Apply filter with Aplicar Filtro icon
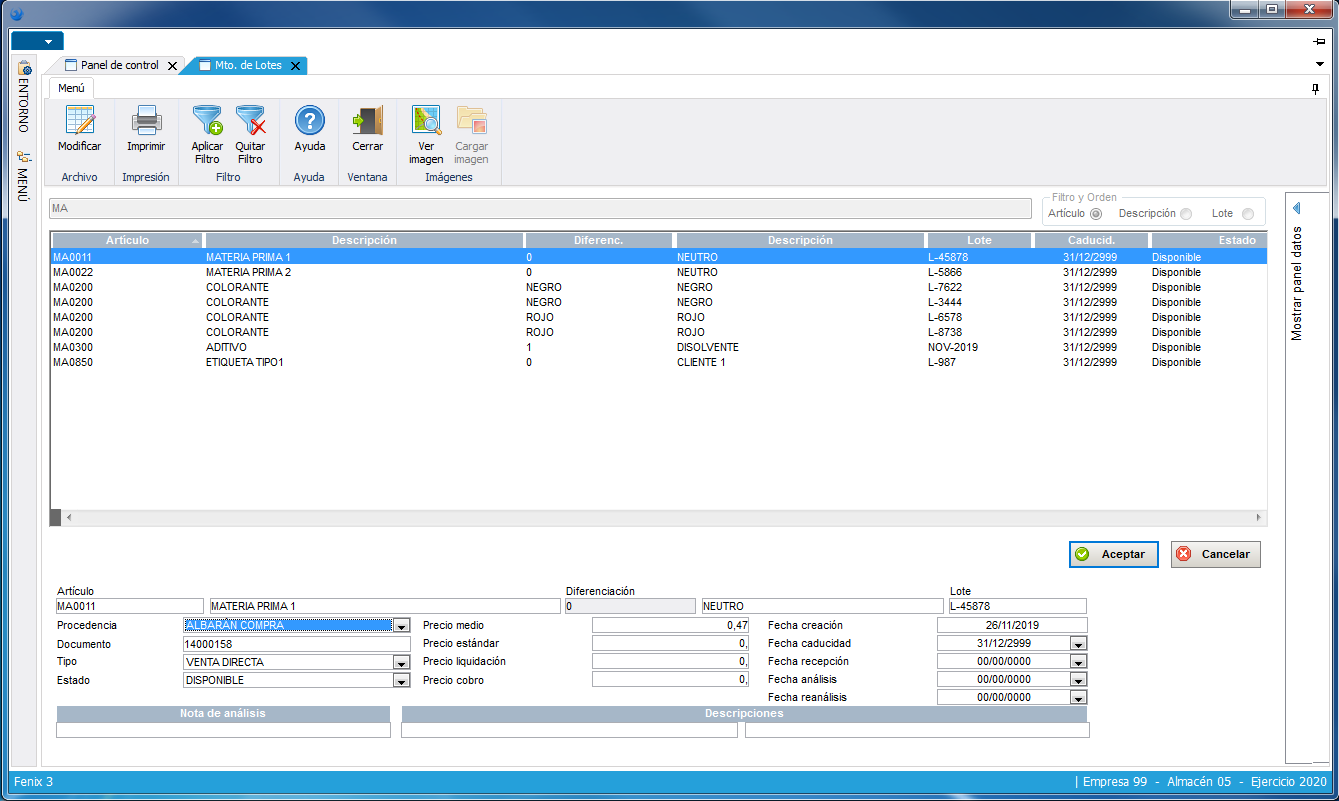Image resolution: width=1339 pixels, height=801 pixels. point(207,121)
